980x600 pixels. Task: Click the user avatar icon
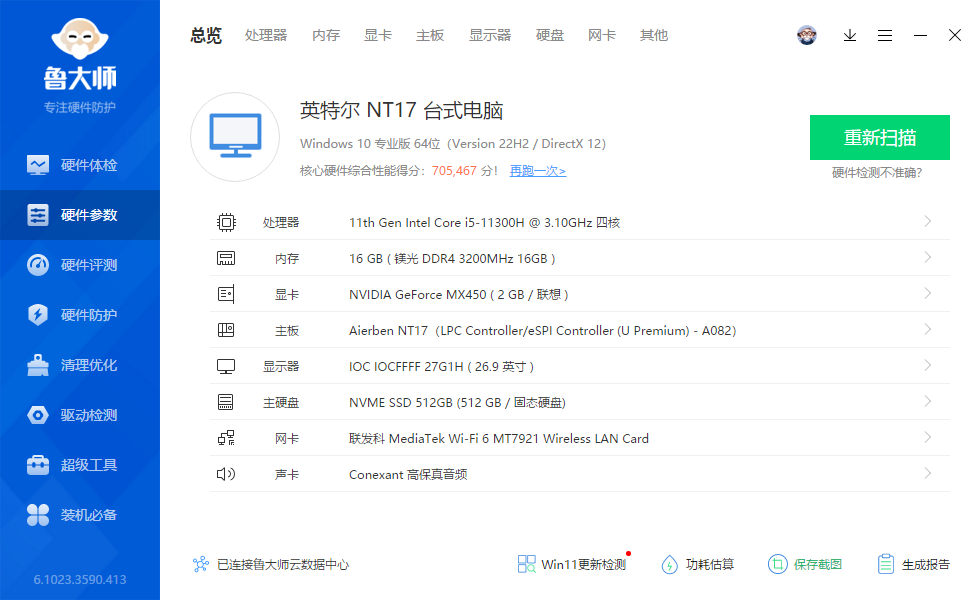pos(807,35)
